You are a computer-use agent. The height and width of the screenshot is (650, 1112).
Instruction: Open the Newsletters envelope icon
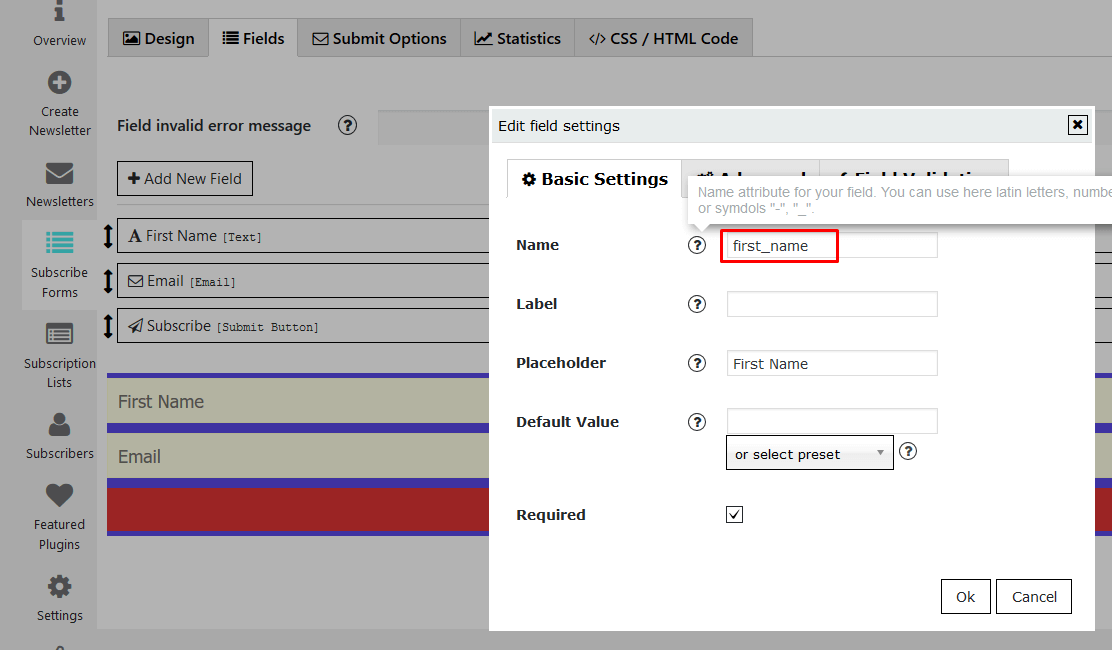tap(60, 174)
